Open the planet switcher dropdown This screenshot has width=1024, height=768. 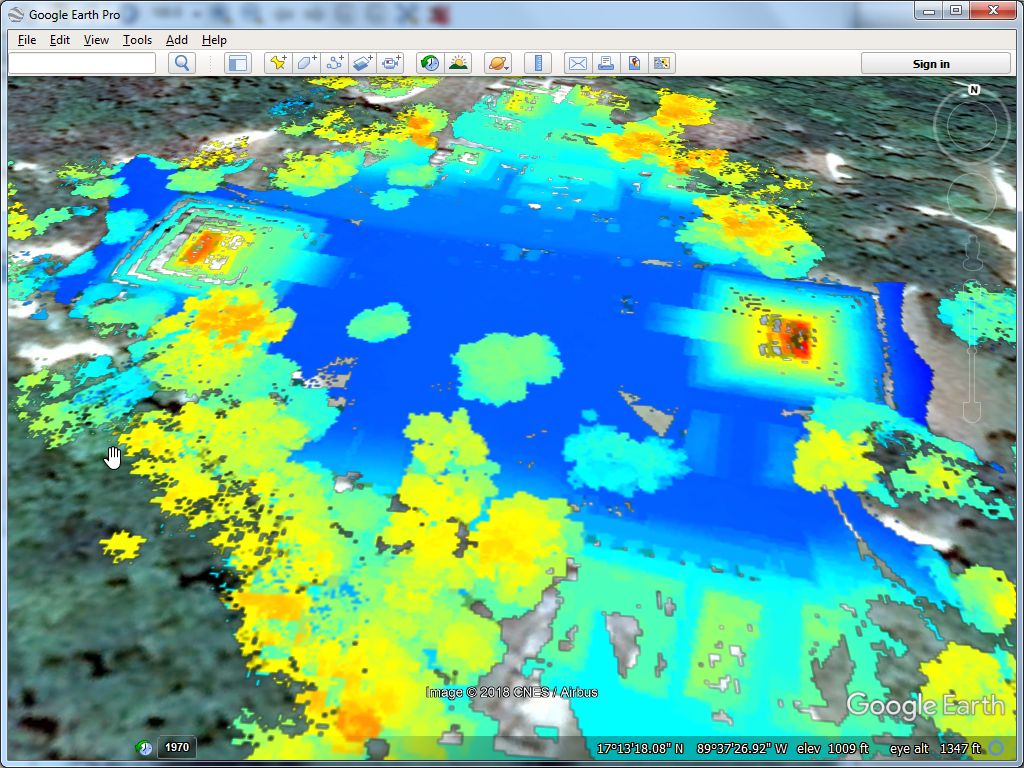click(497, 63)
